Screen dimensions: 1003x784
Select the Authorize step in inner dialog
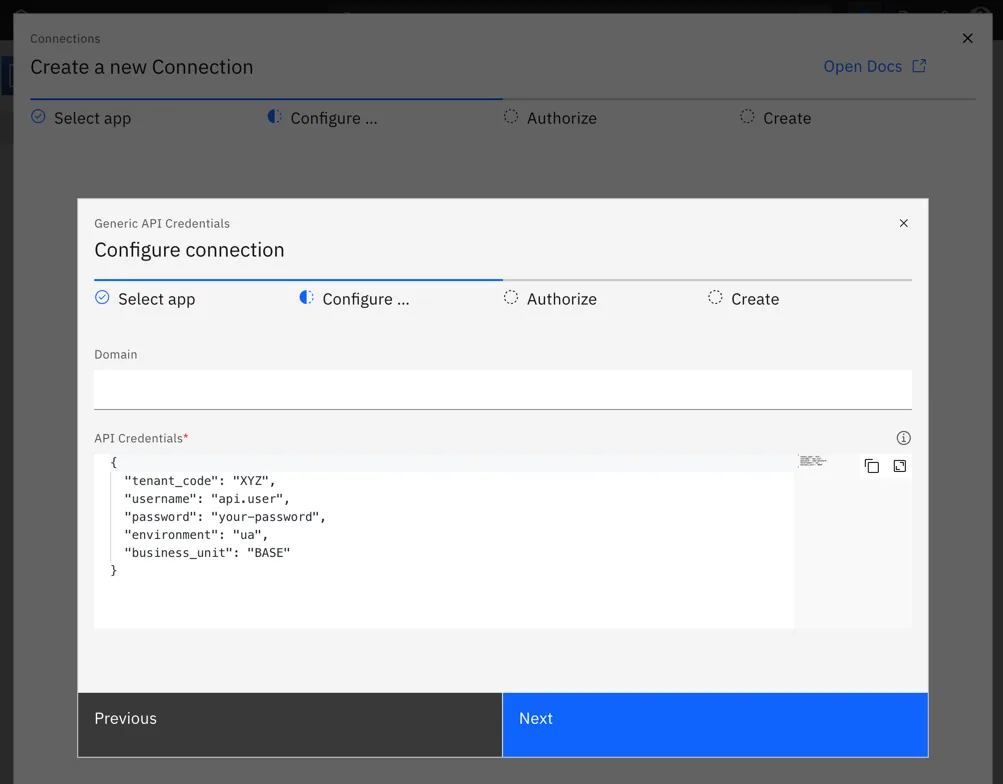(x=550, y=299)
